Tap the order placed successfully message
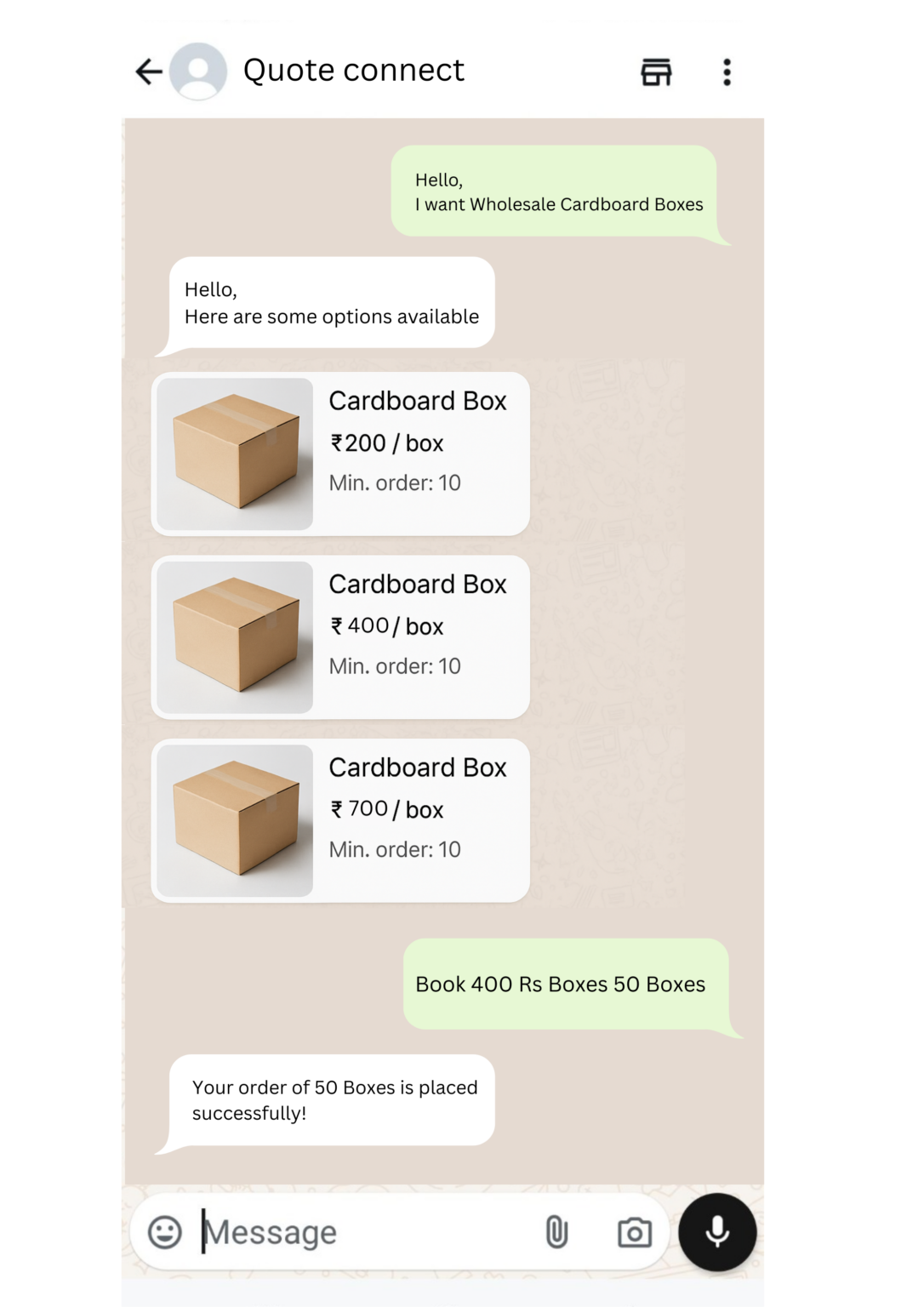Viewport: 924px width, 1307px height. click(x=332, y=1100)
